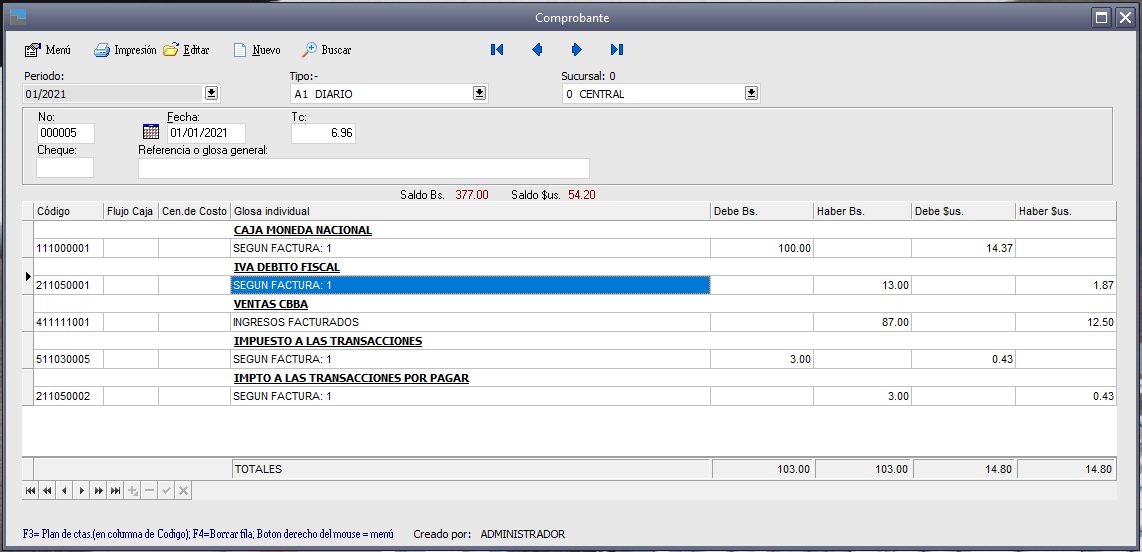
Task: Select code cell 211050001
Action: pos(68,285)
